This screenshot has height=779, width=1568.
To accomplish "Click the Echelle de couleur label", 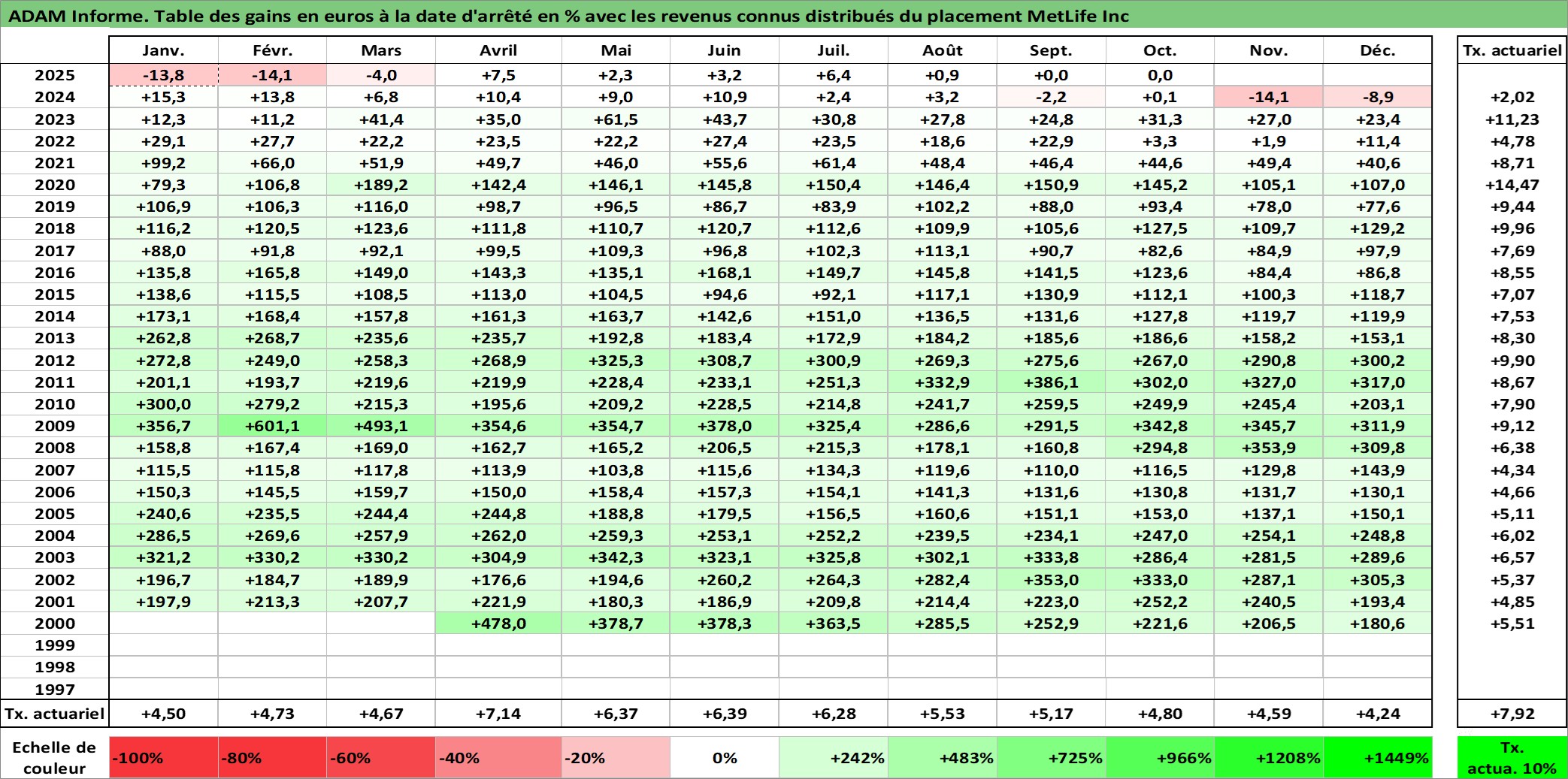I will 54,757.
